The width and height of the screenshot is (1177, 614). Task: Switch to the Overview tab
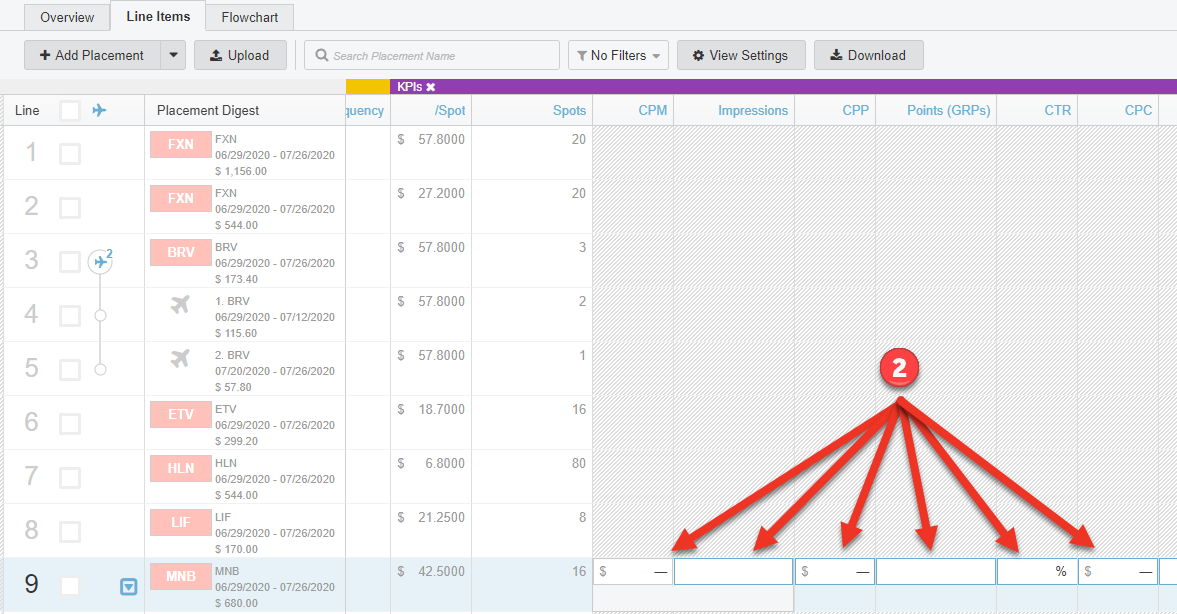[67, 17]
